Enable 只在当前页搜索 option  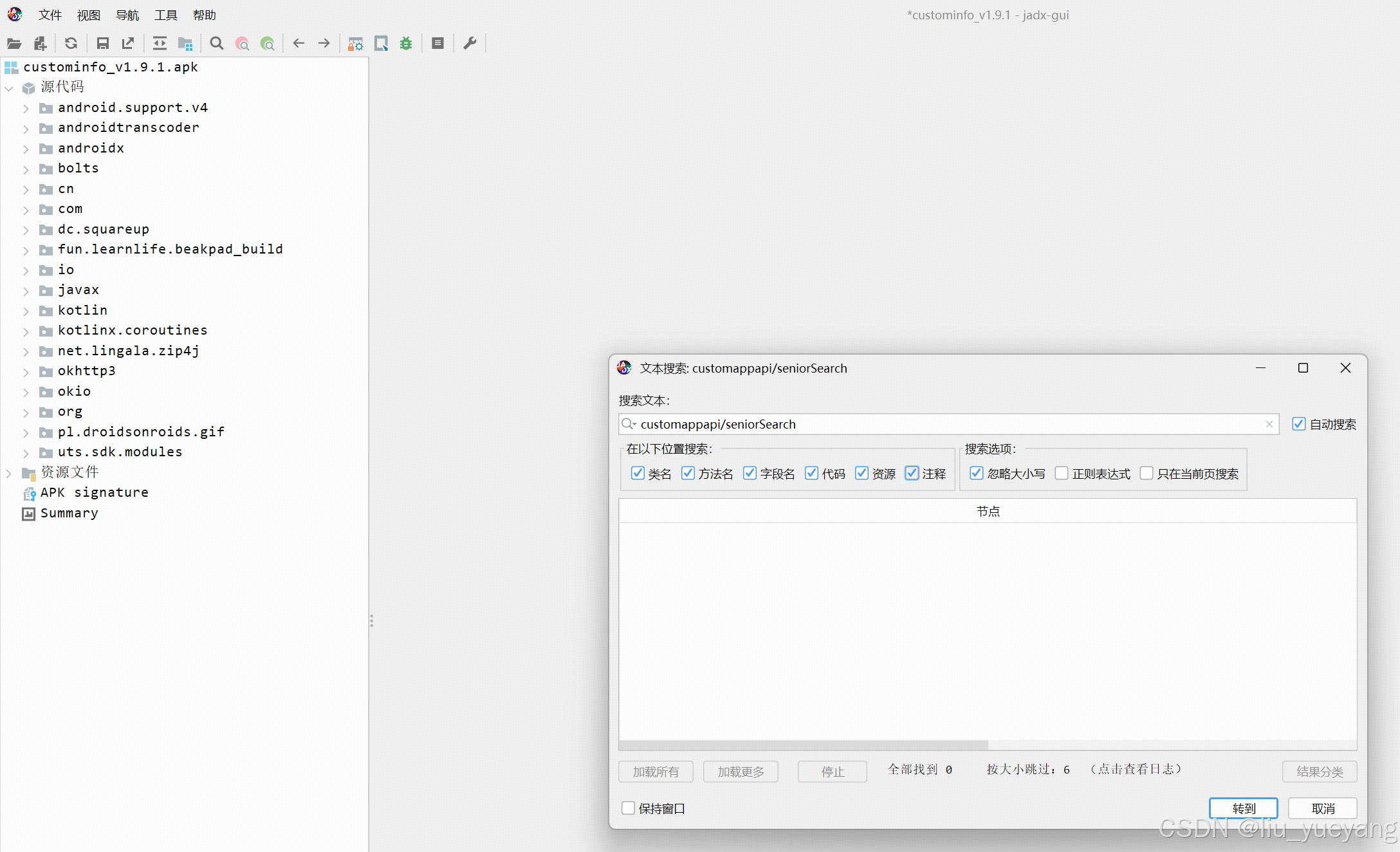tap(1147, 474)
